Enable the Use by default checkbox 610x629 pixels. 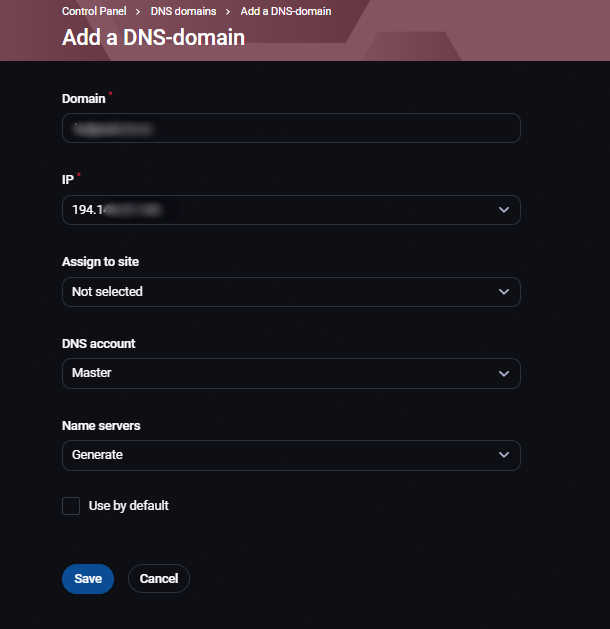click(71, 506)
